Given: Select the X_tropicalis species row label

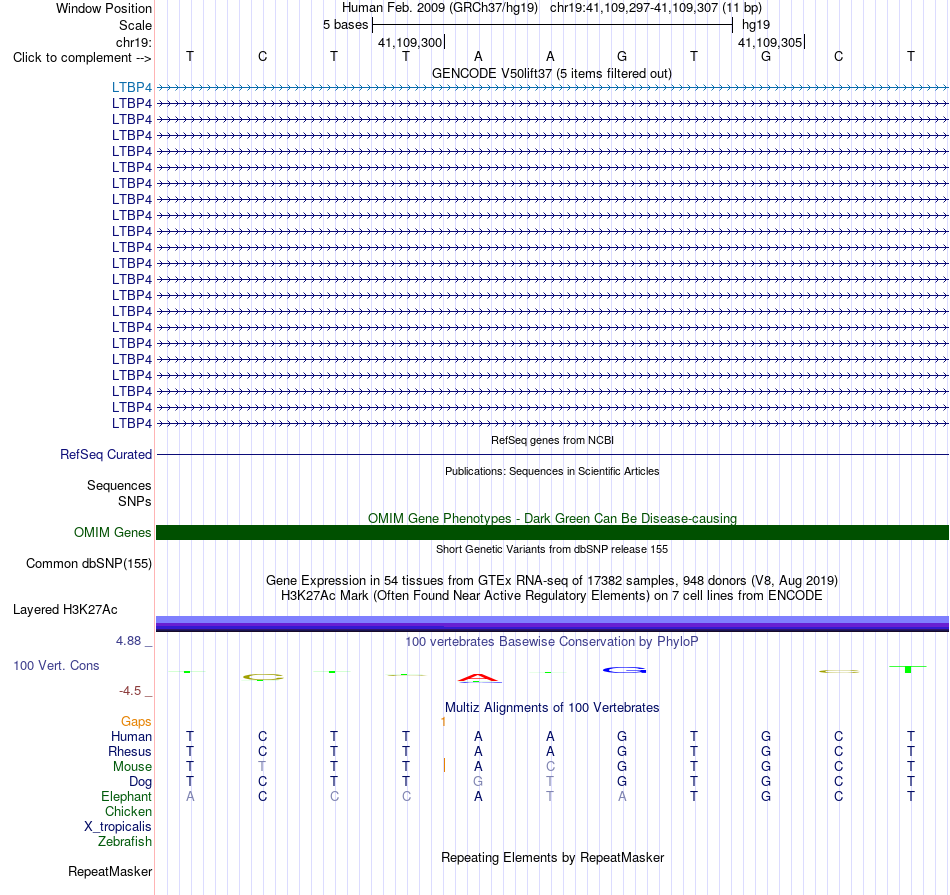Looking at the screenshot, I should (118, 827).
